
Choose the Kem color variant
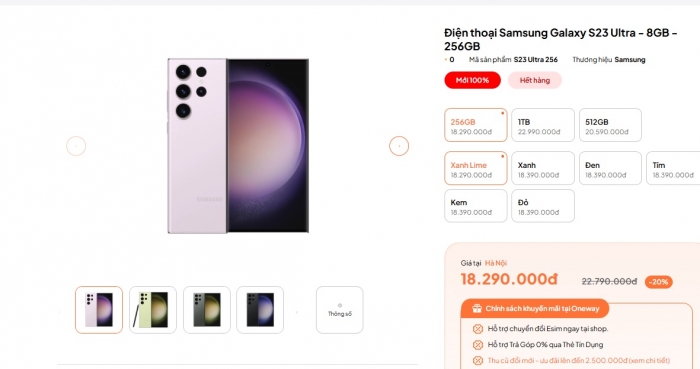476,206
